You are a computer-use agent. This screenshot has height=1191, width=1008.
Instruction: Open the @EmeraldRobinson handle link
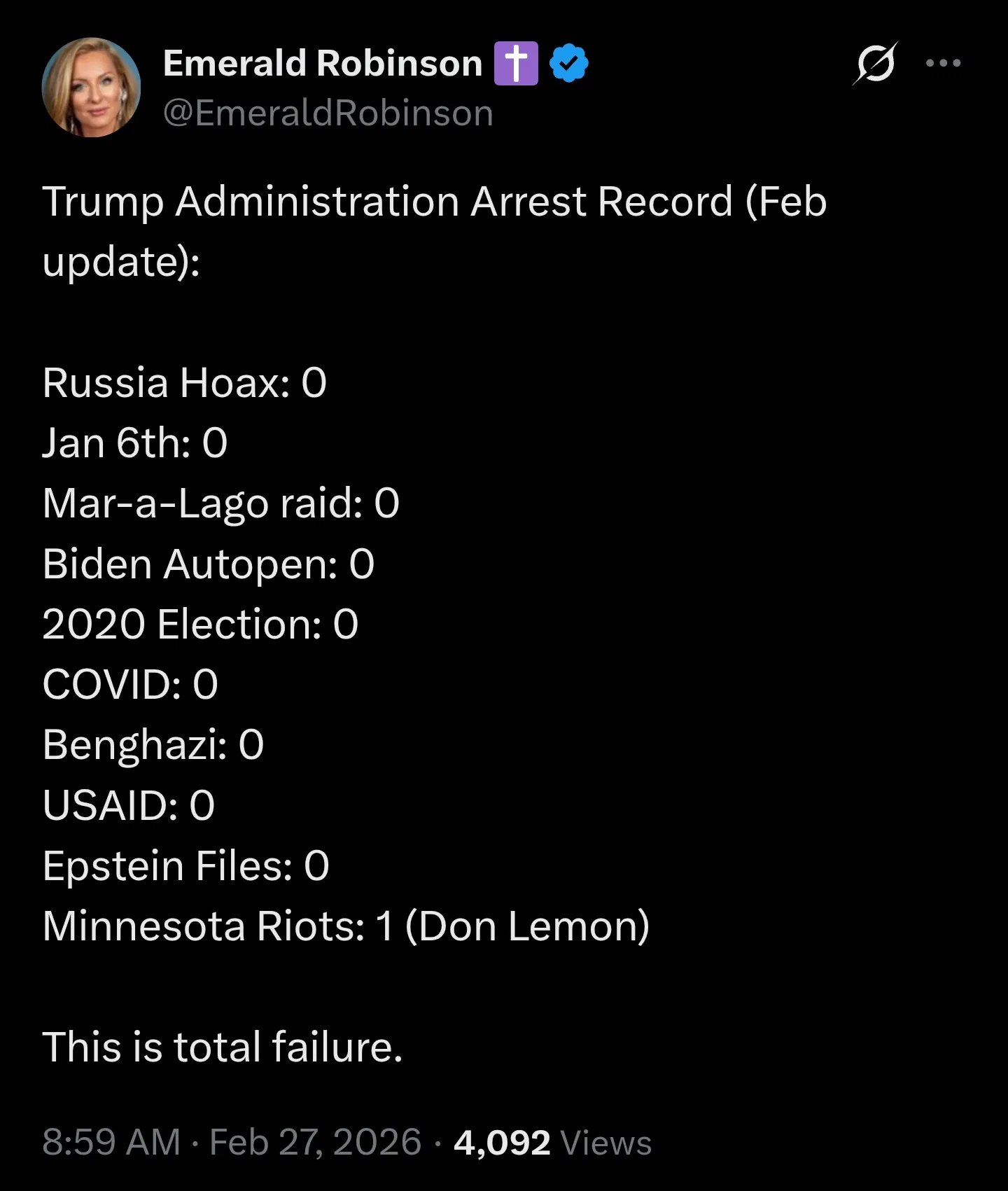coord(328,113)
